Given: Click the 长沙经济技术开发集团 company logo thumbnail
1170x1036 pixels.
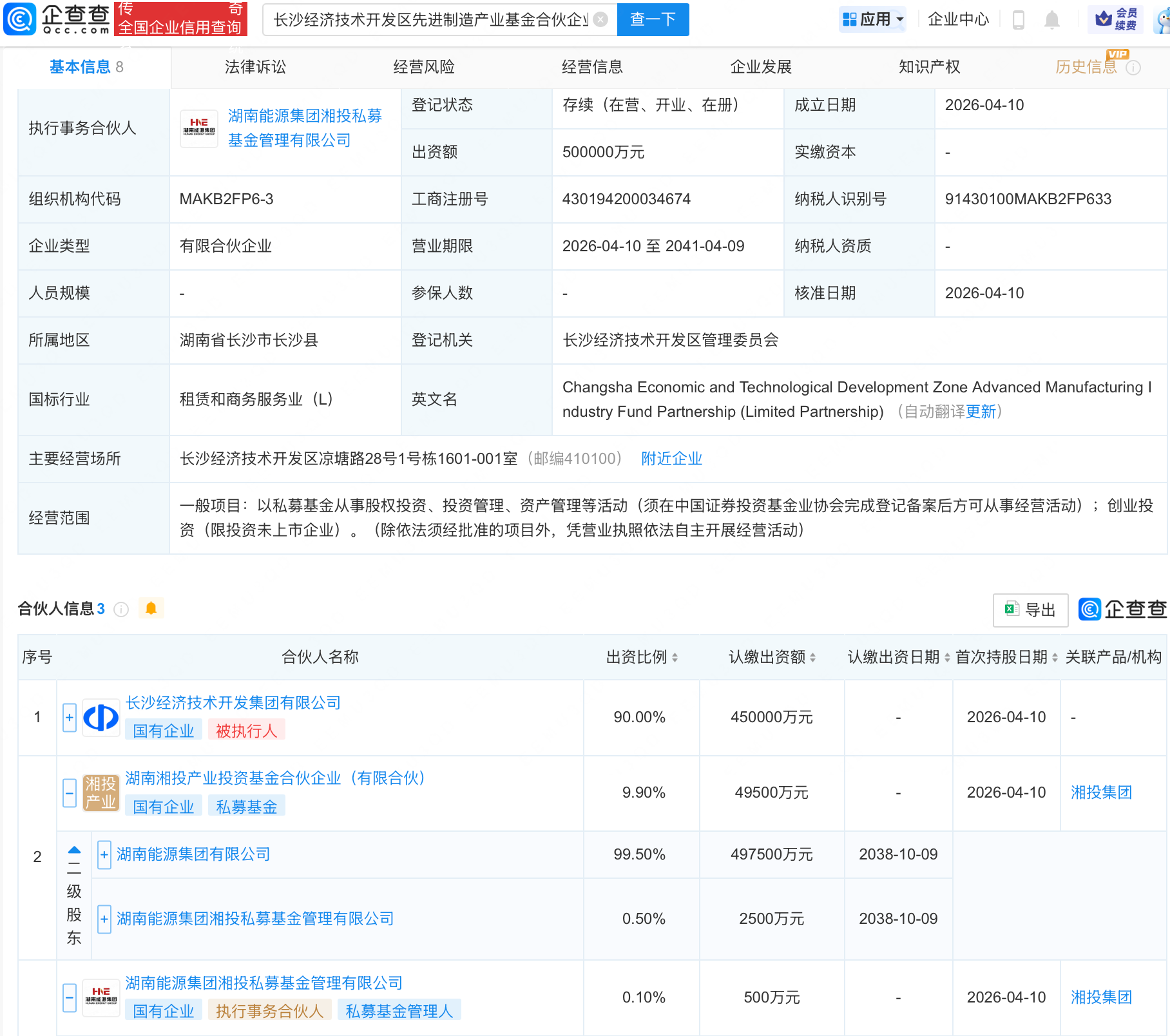Looking at the screenshot, I should (101, 716).
